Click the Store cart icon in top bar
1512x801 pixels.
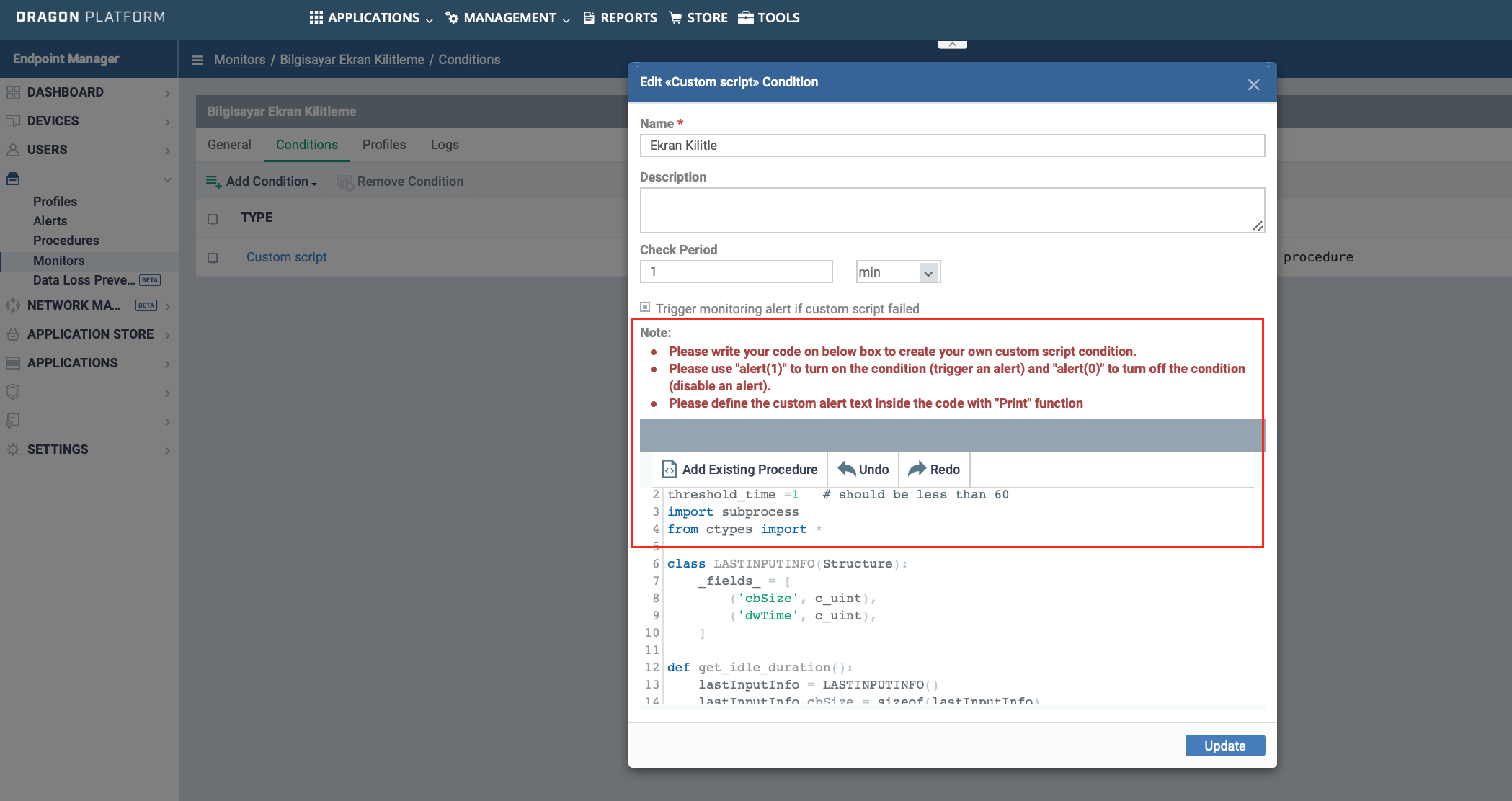[675, 17]
